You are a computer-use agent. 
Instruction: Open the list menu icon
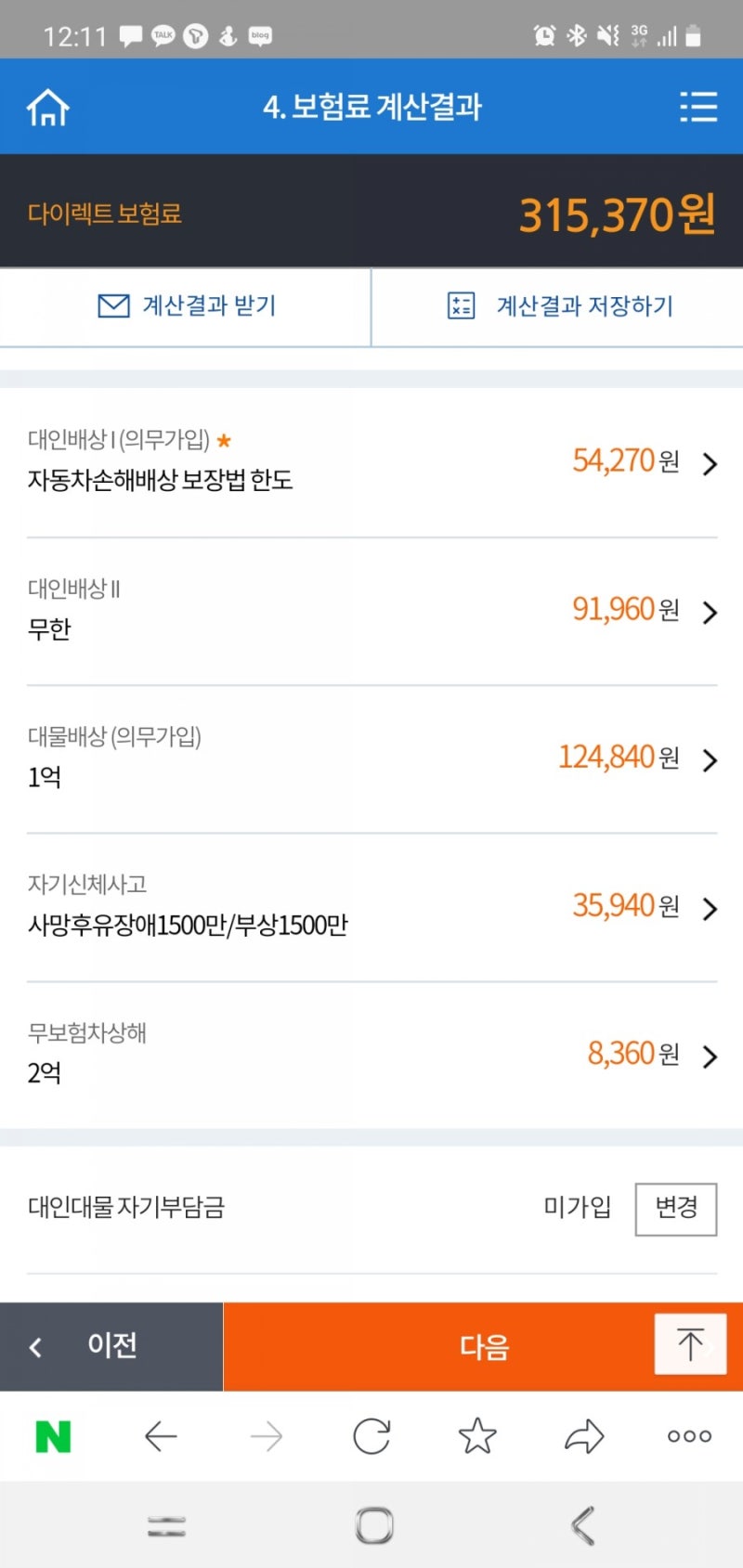pos(697,107)
